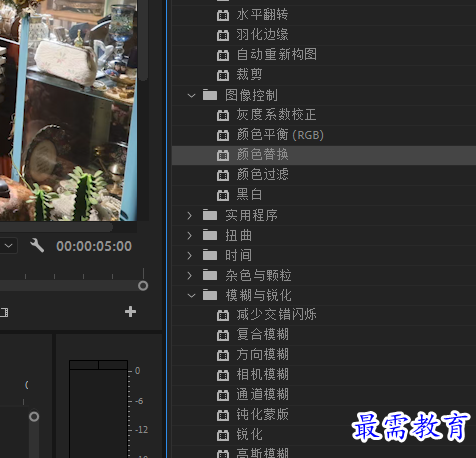Select the 图像控制 folder label
The width and height of the screenshot is (476, 458).
(x=251, y=95)
